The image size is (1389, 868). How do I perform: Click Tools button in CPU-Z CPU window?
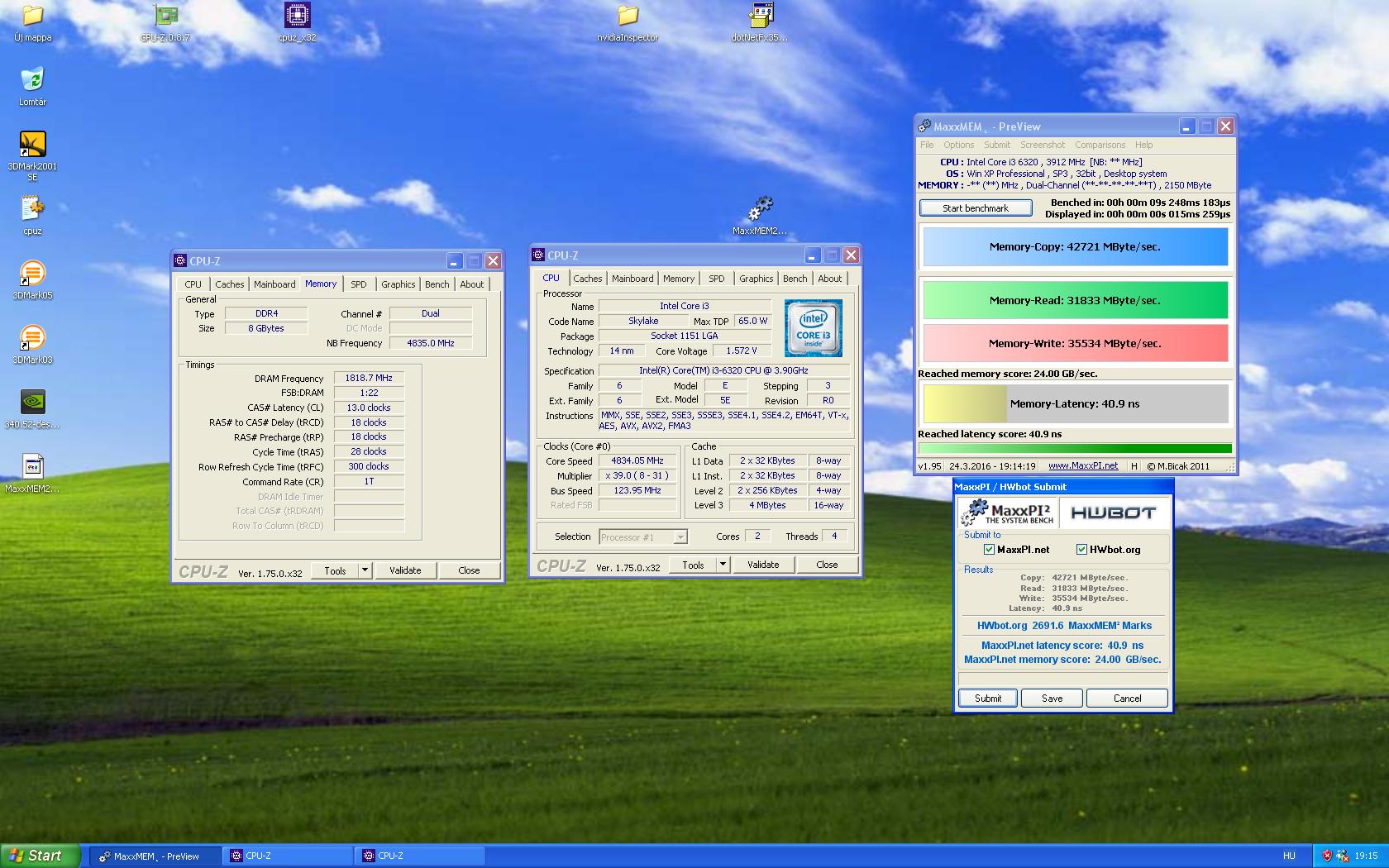pyautogui.click(x=693, y=565)
